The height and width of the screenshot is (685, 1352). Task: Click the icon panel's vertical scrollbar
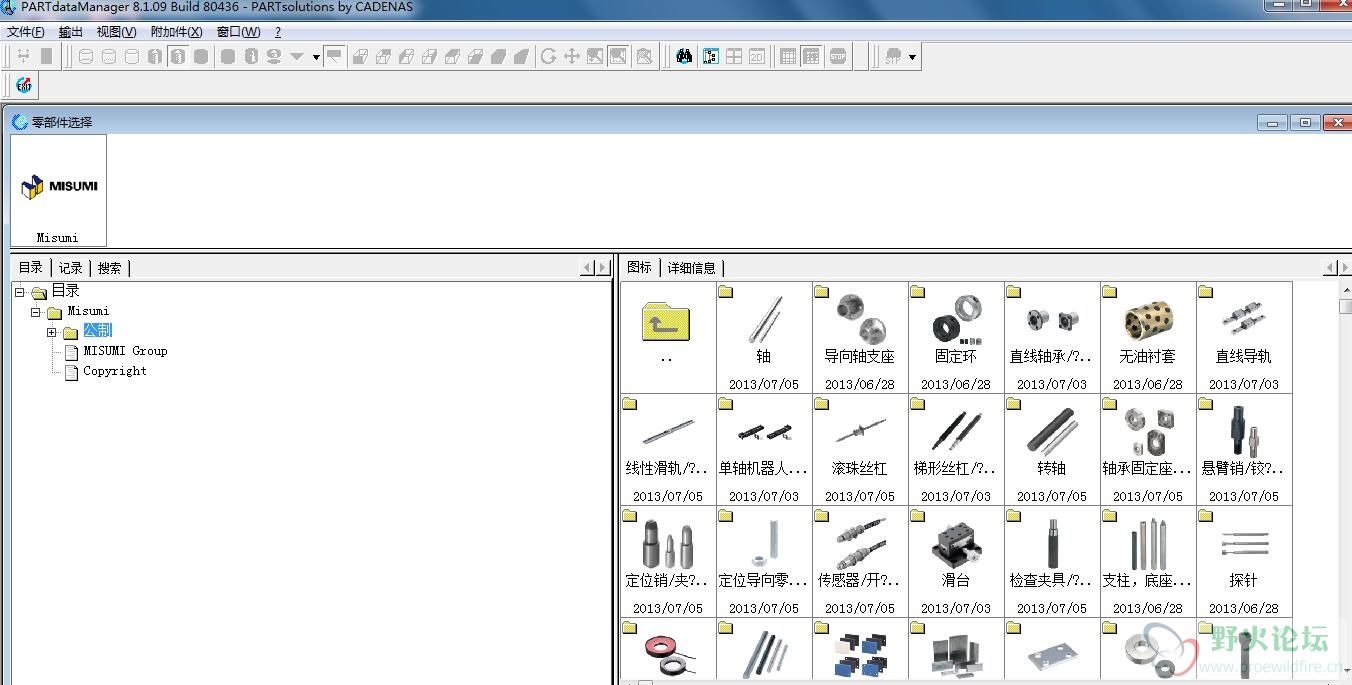click(1345, 482)
